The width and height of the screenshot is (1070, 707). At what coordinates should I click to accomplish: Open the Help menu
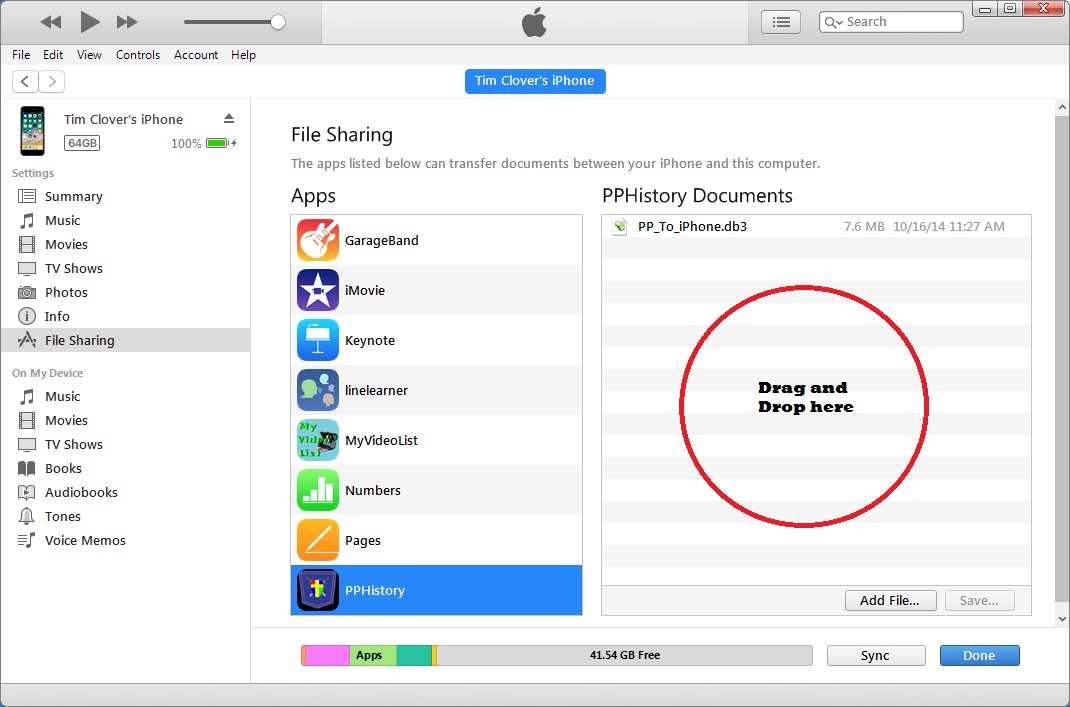(x=243, y=55)
